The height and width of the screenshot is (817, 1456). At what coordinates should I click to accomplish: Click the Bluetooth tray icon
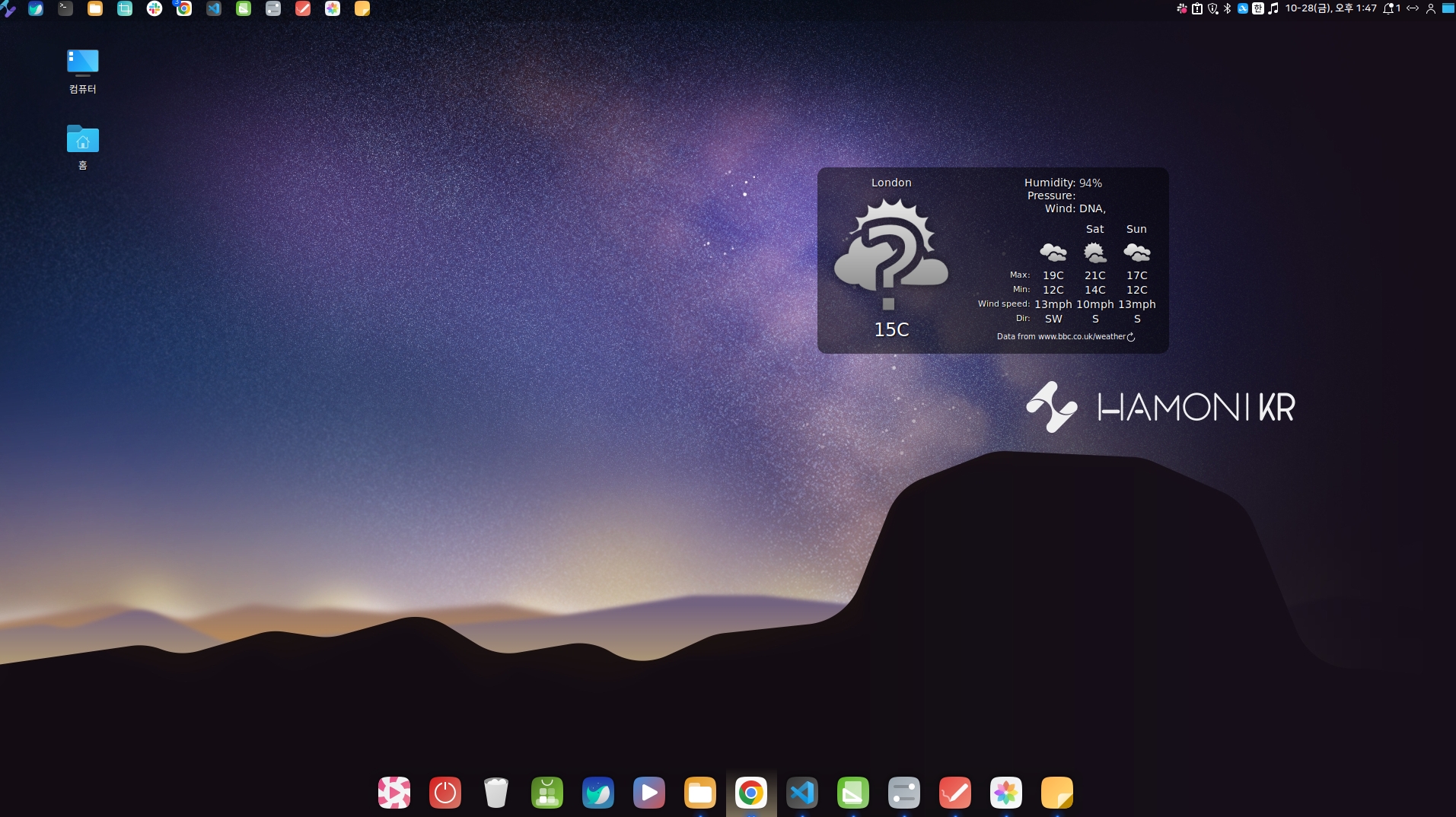coord(1227,9)
